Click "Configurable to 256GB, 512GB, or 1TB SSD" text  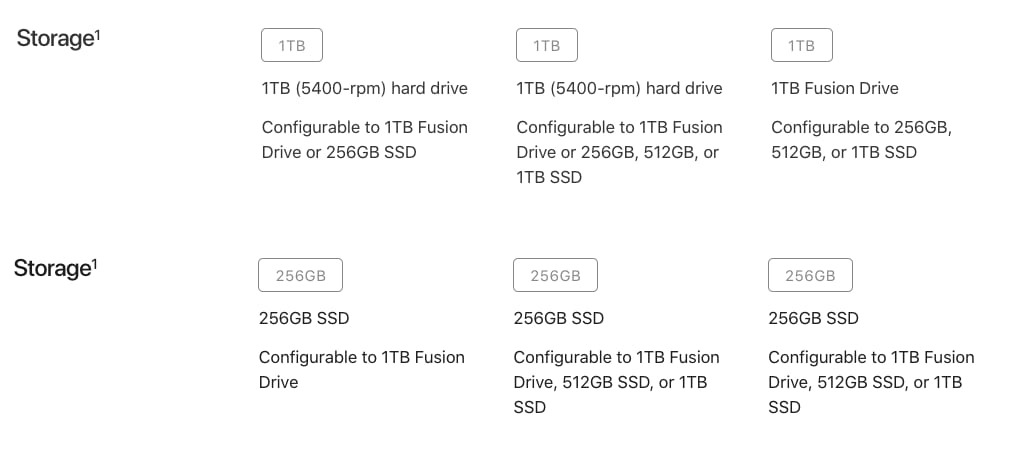(861, 139)
